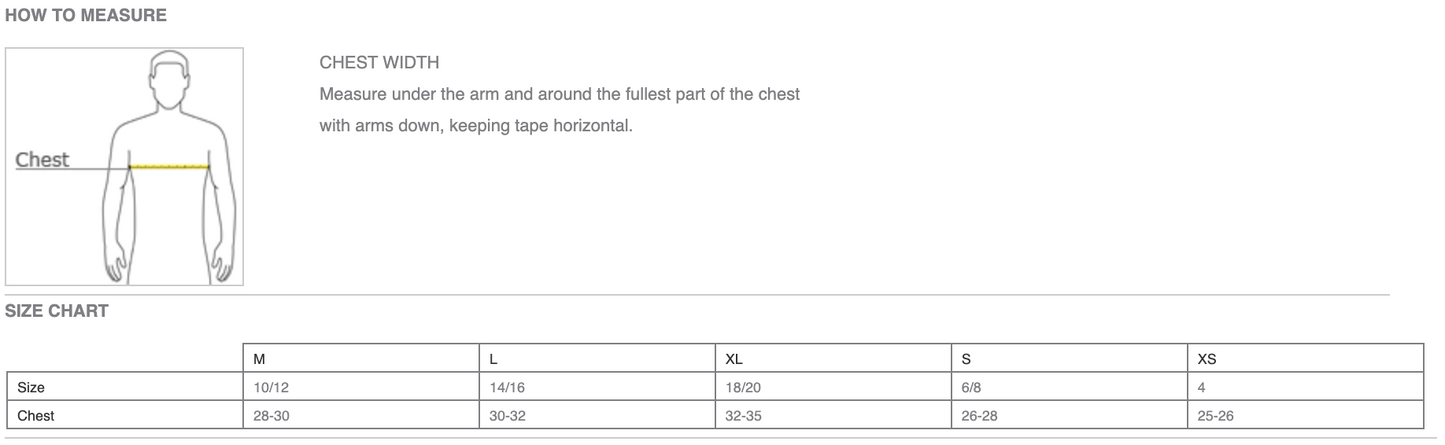Select the 14/16 size cell
Viewport: 1445px width, 445px height.
click(507, 387)
